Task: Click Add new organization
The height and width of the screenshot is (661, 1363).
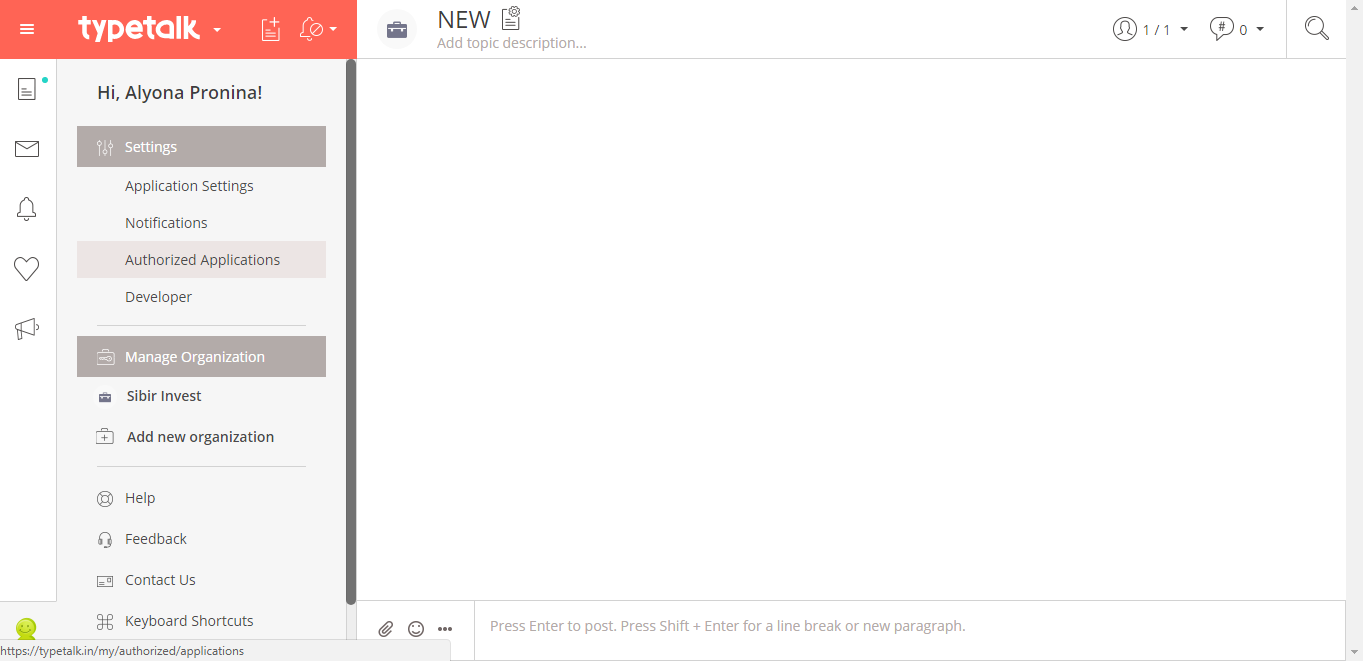Action: (201, 437)
